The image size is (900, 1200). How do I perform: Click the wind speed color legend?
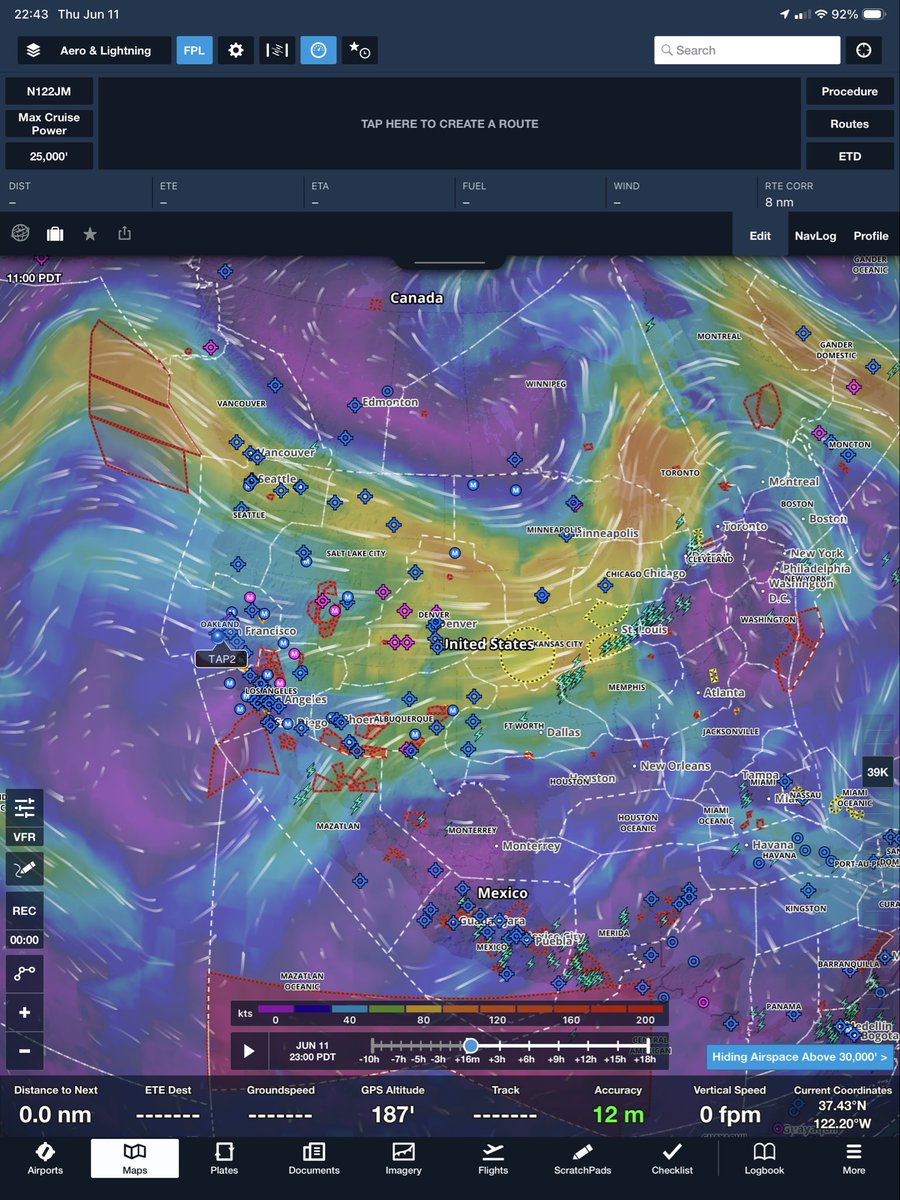coord(449,1013)
